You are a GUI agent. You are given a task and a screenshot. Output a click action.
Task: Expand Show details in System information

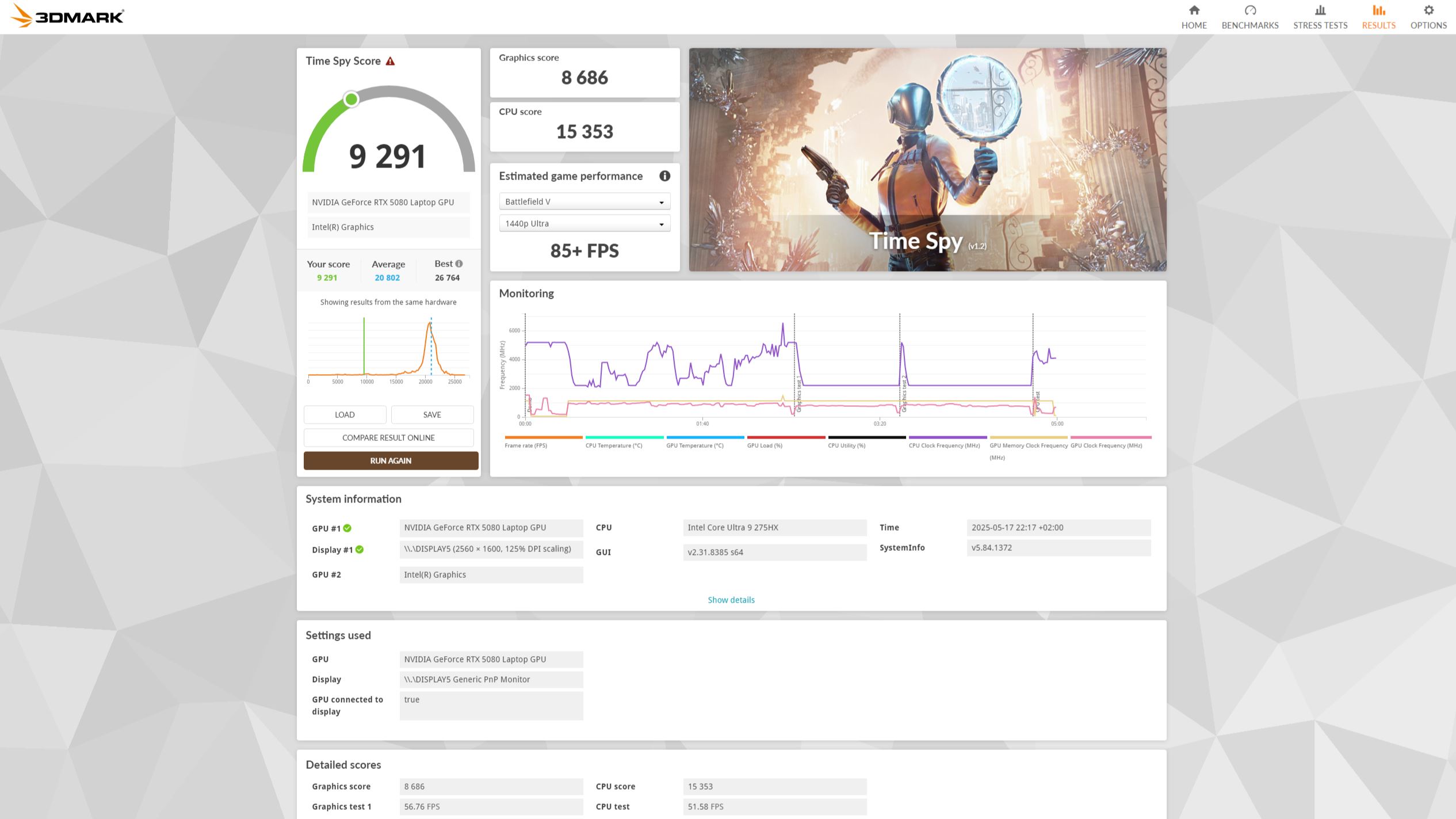[x=731, y=600]
